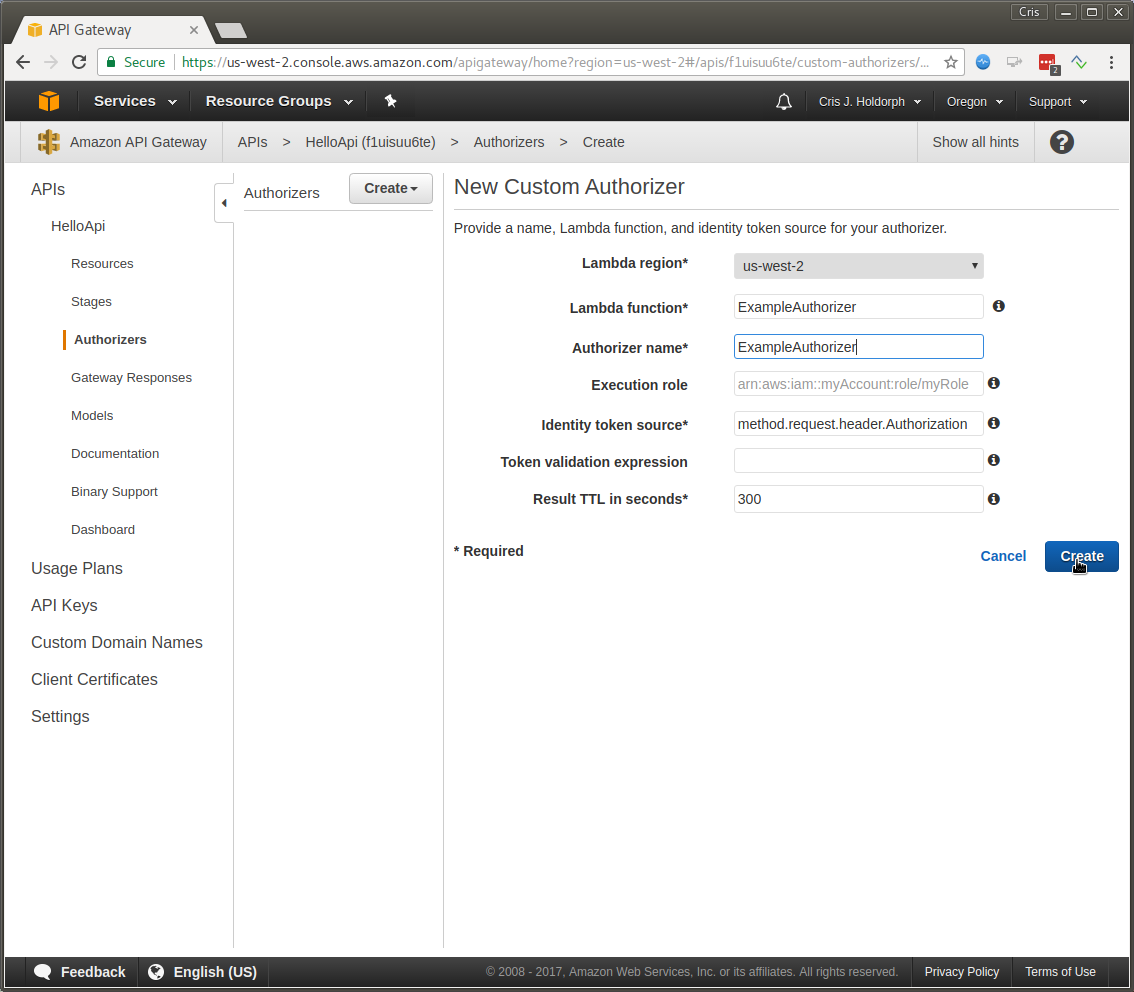
Task: Open Settings in the sidebar
Action: pos(60,717)
